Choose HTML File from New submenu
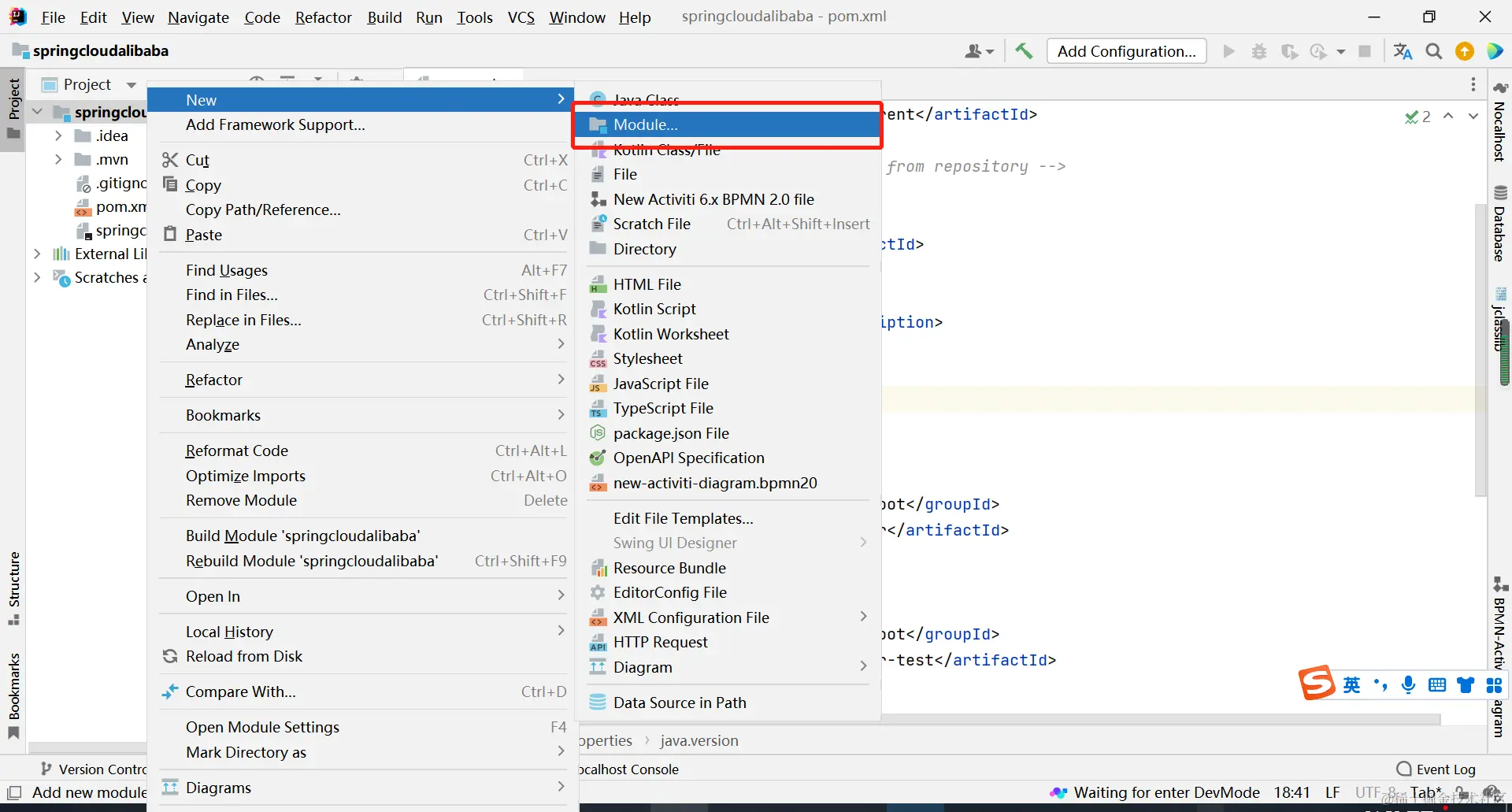Screen dimensions: 1512x812 pos(728,284)
